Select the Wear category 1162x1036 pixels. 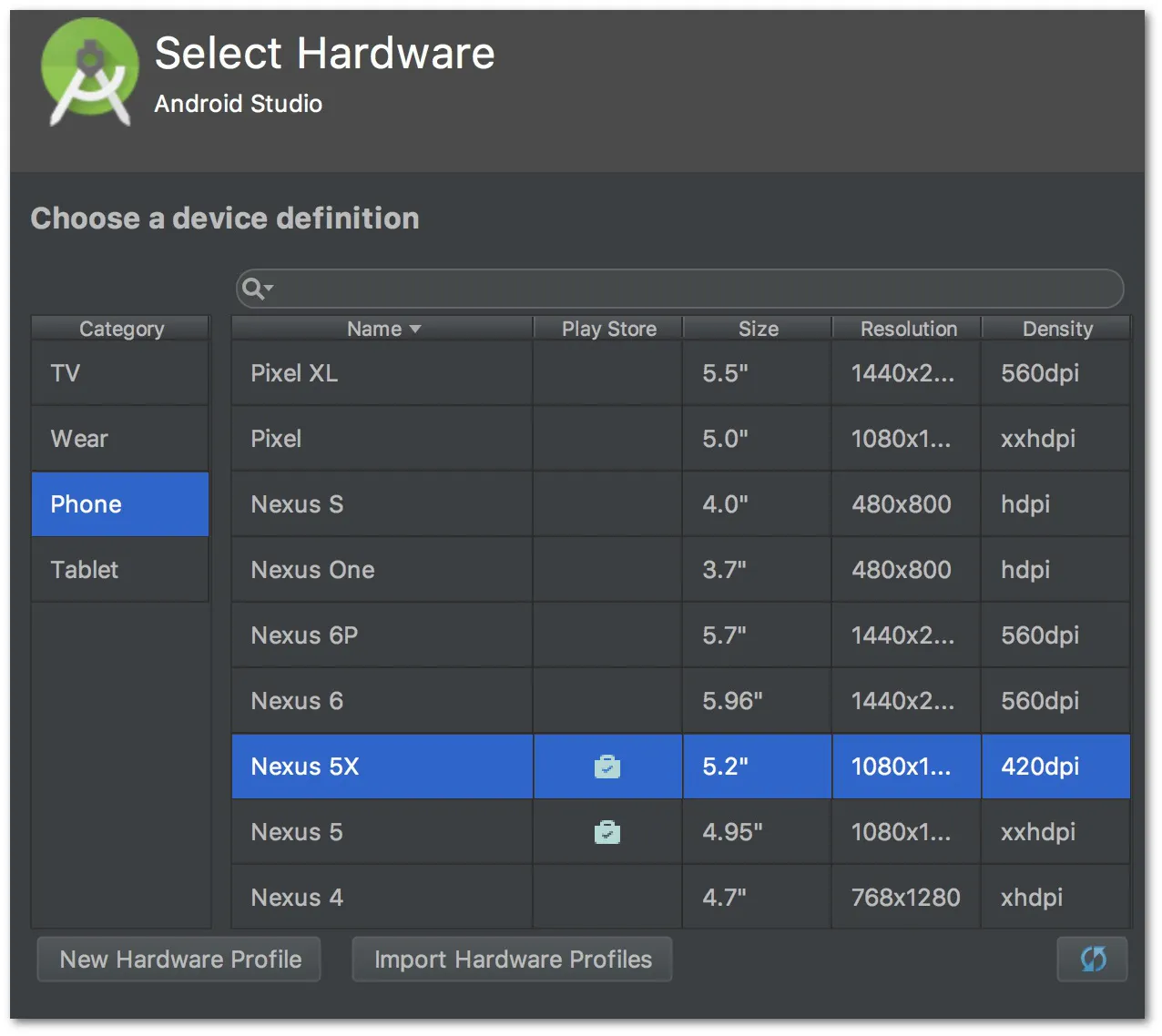[x=120, y=439]
